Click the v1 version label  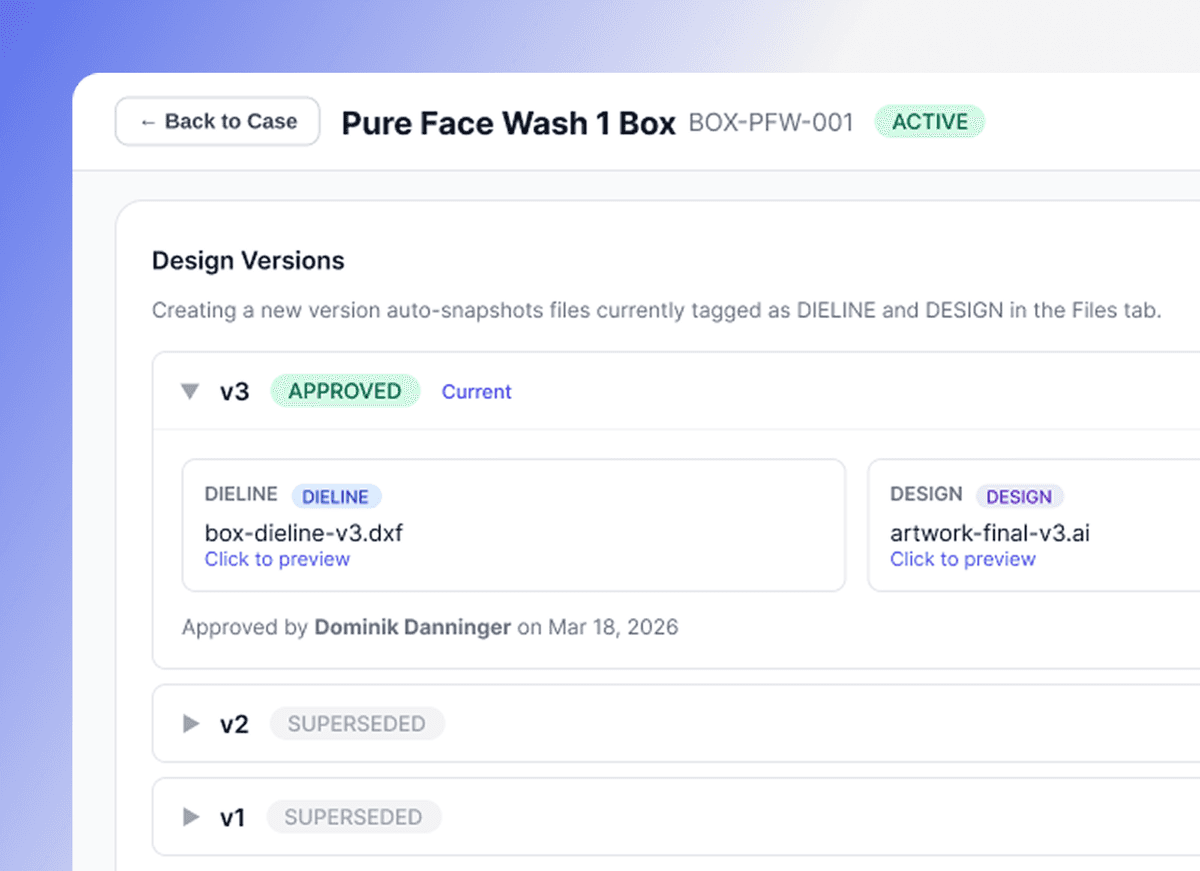click(232, 817)
